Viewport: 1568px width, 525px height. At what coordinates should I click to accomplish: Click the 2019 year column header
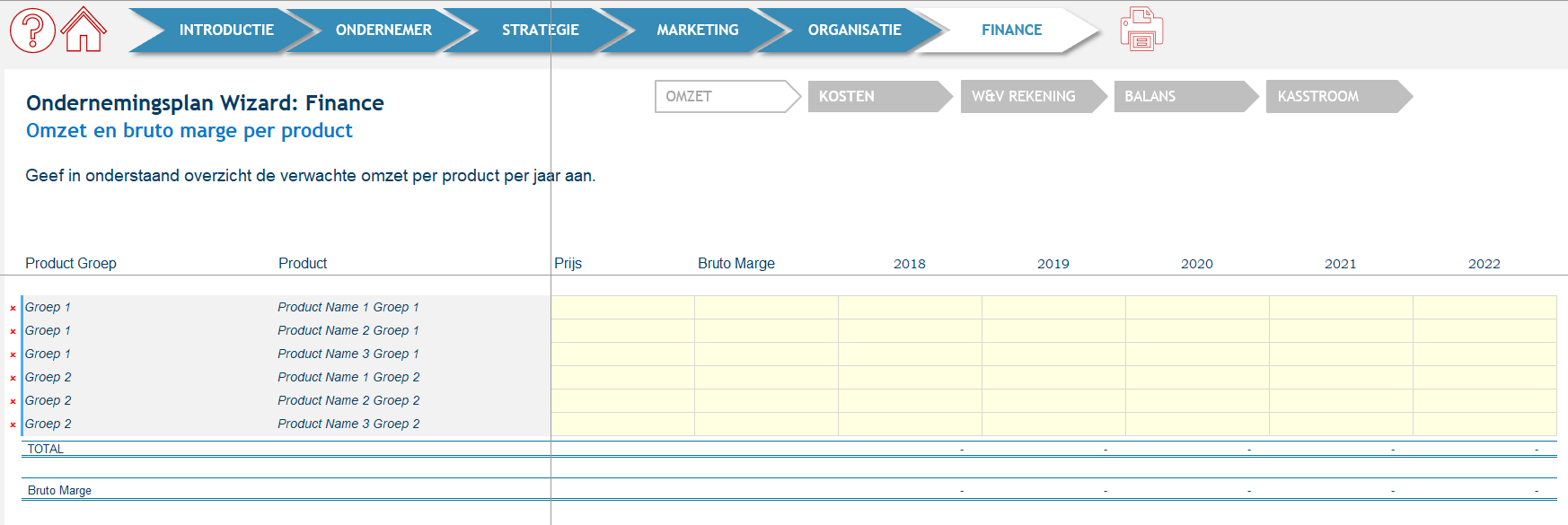pyautogui.click(x=1053, y=264)
